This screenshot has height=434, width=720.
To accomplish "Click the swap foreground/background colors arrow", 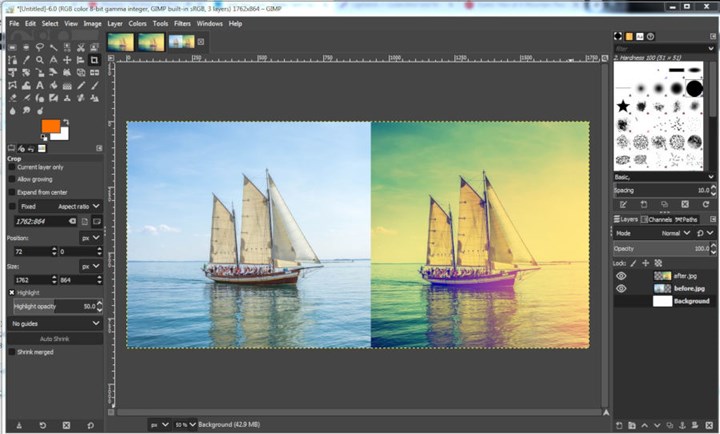I will 66,121.
